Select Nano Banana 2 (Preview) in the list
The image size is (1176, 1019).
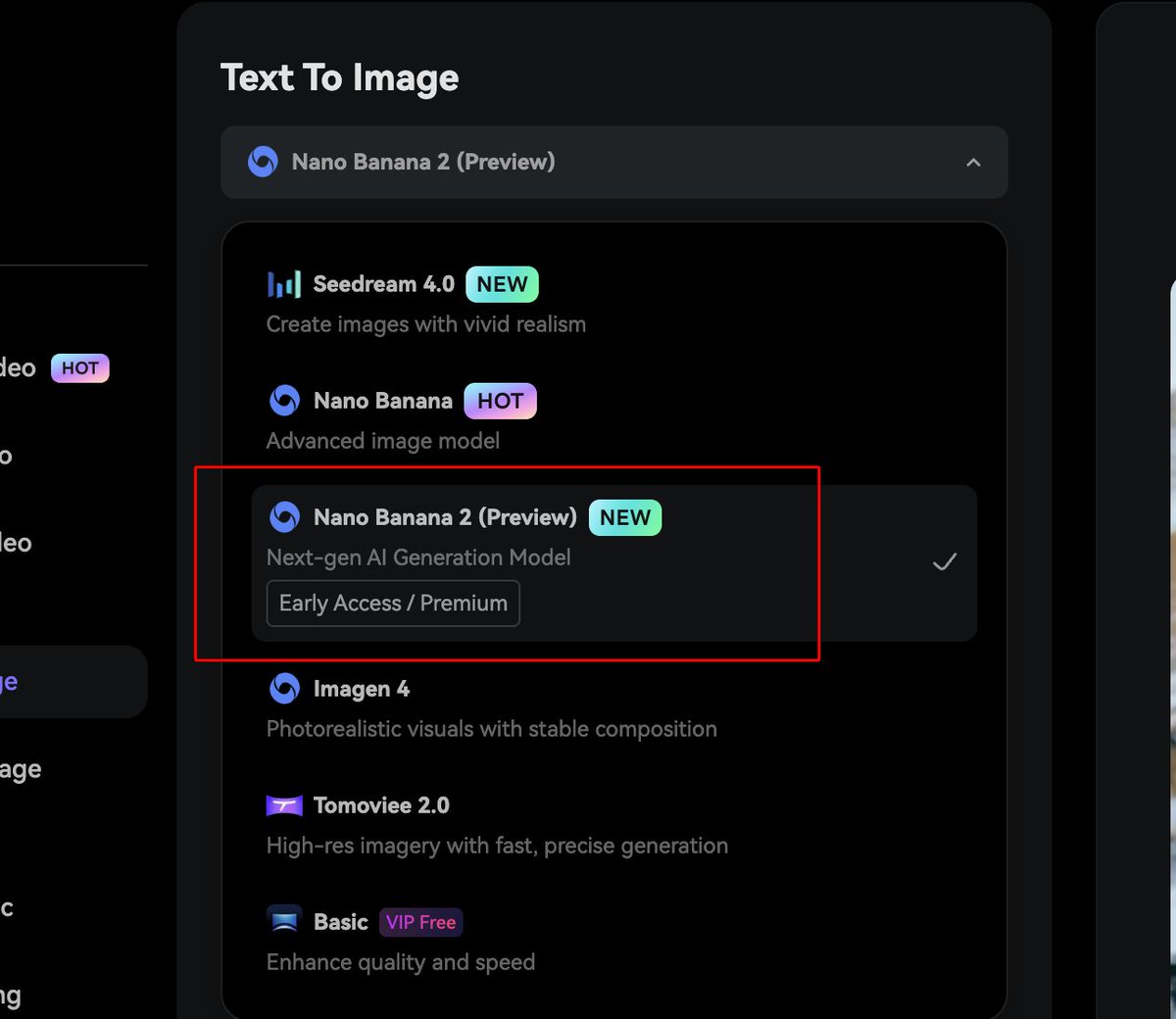(x=613, y=562)
